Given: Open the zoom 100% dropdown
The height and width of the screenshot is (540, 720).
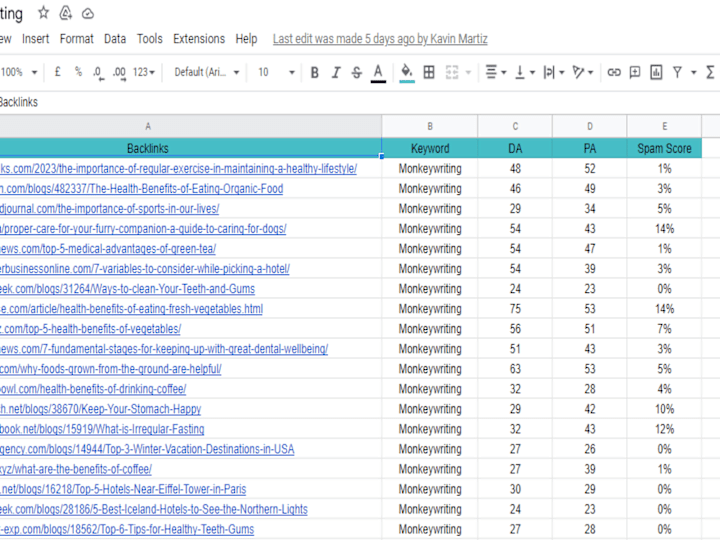Looking at the screenshot, I should tap(19, 72).
